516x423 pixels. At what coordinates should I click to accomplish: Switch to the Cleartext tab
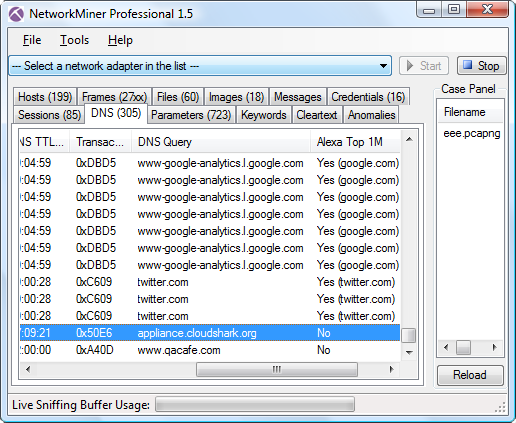click(317, 115)
